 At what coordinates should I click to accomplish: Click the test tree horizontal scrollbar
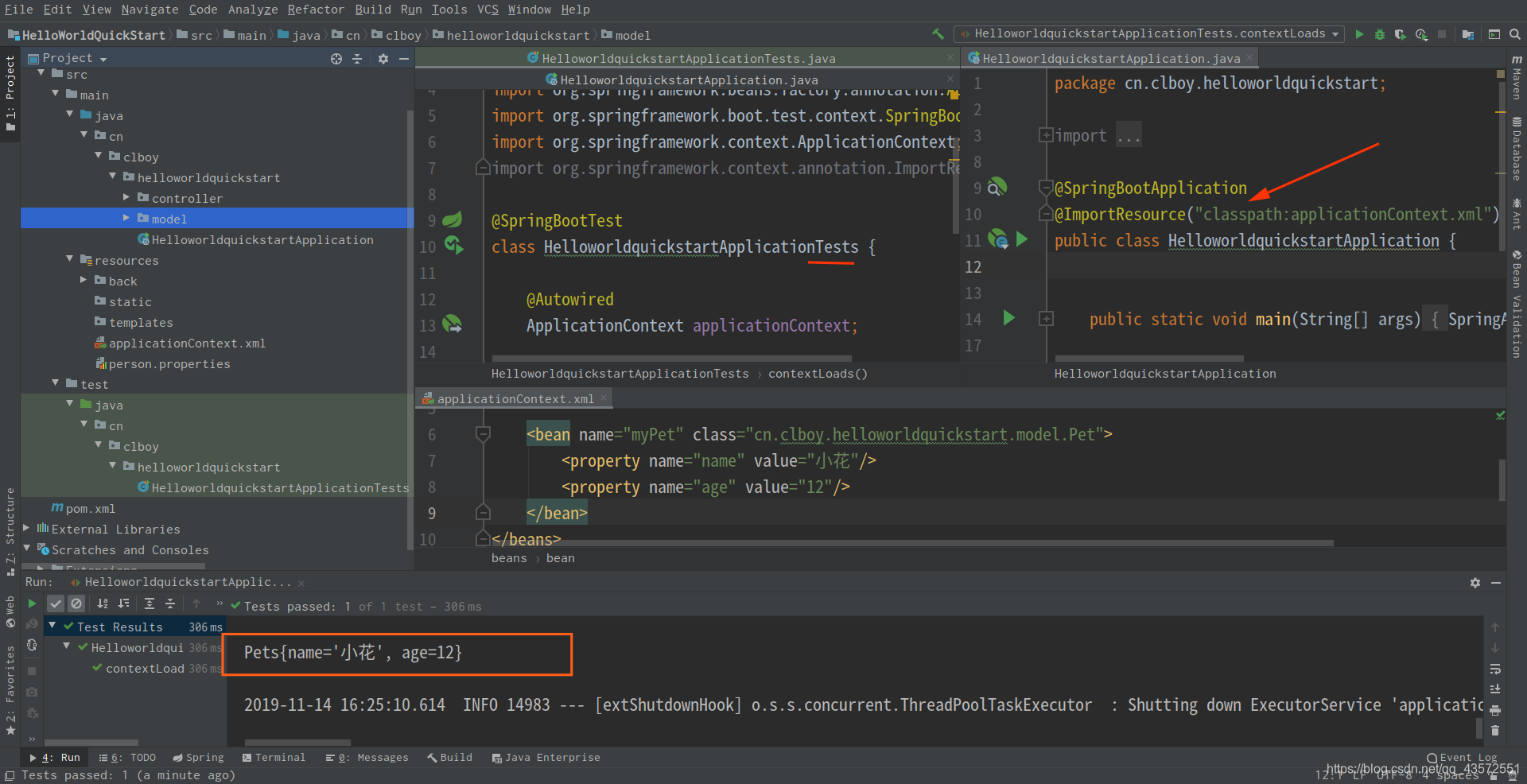(91, 743)
